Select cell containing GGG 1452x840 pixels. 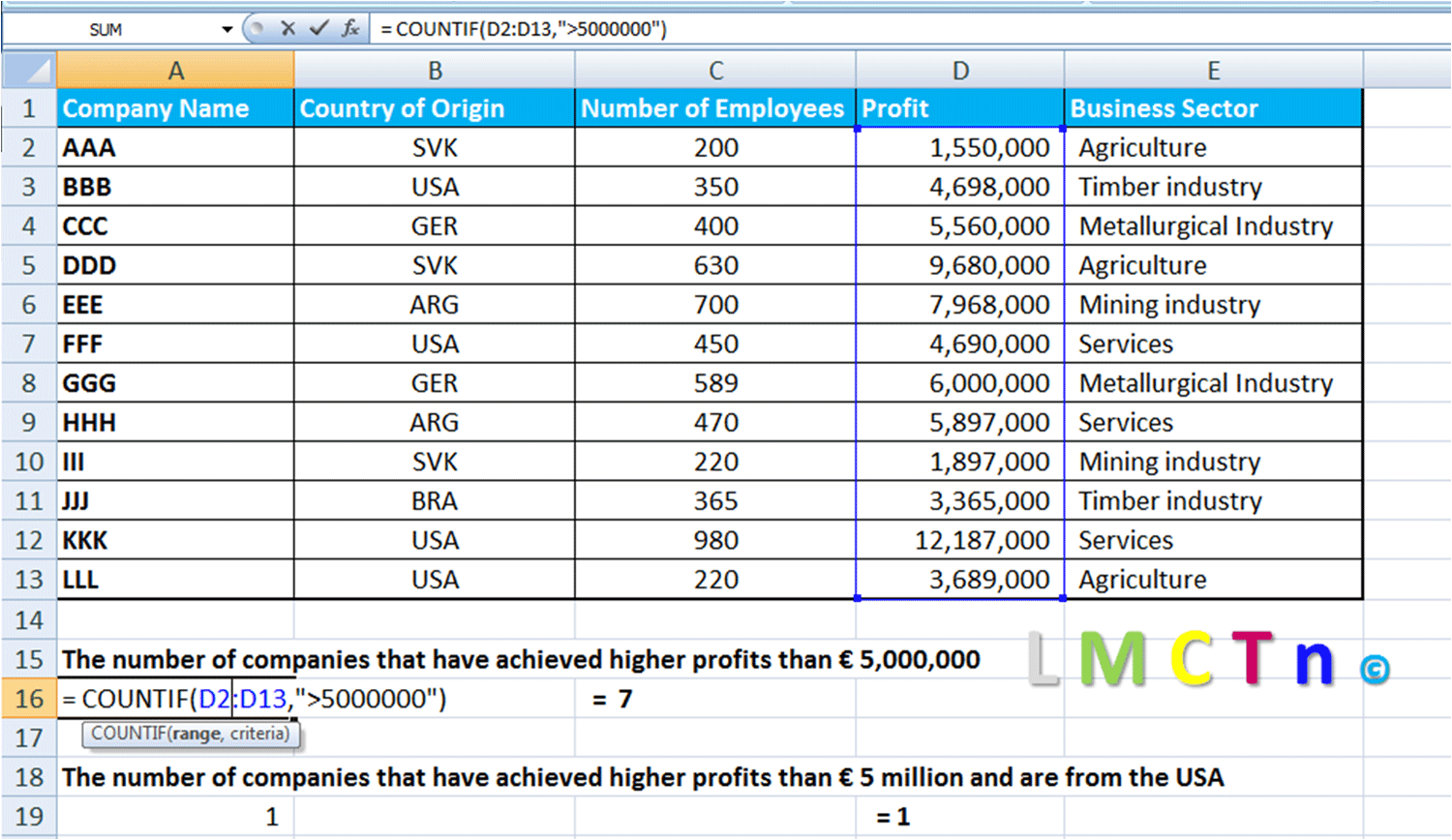point(175,383)
